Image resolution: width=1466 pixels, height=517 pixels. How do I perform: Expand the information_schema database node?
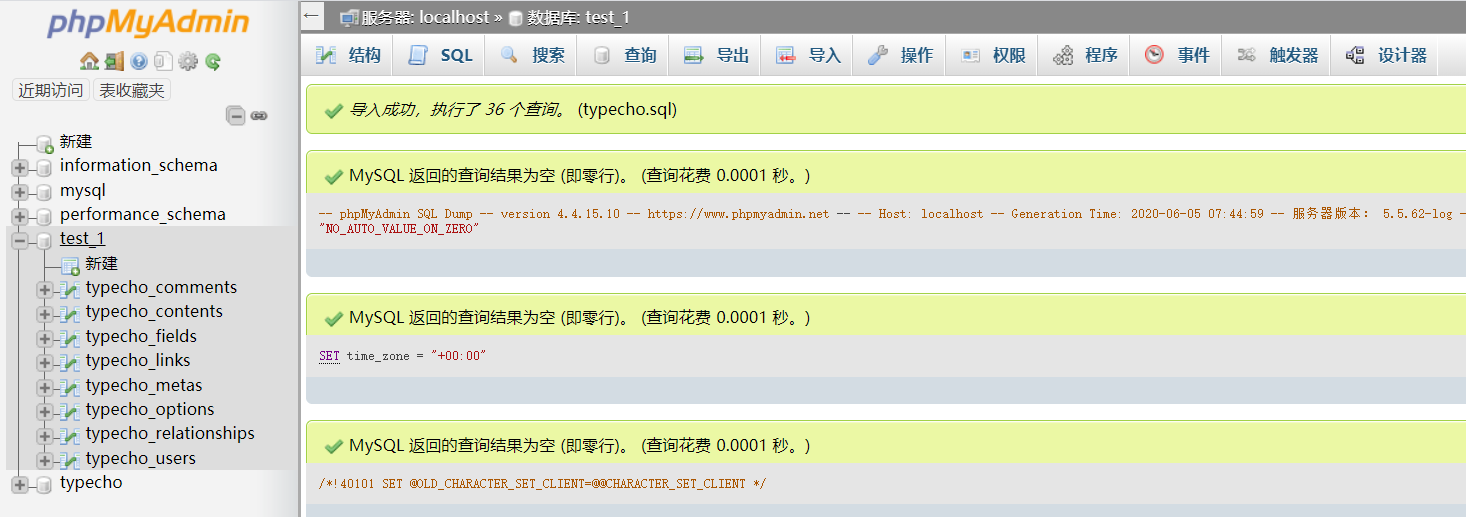point(20,167)
